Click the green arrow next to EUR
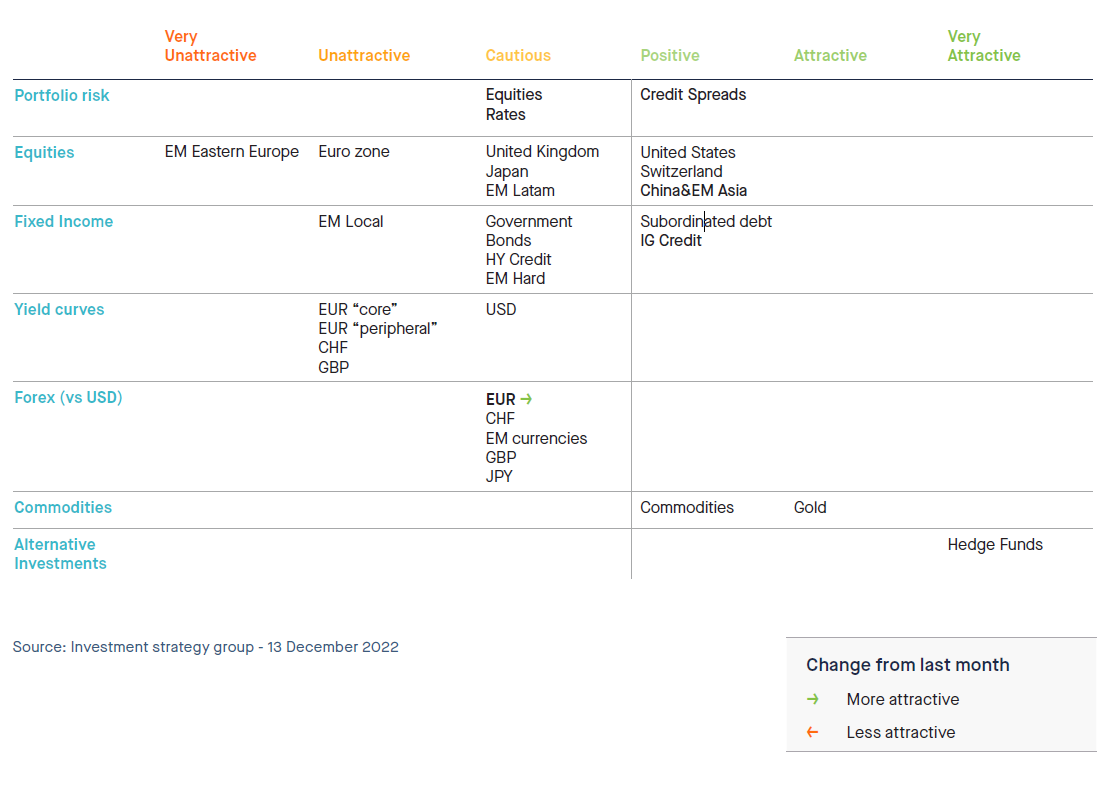1120x787 pixels. coord(526,399)
